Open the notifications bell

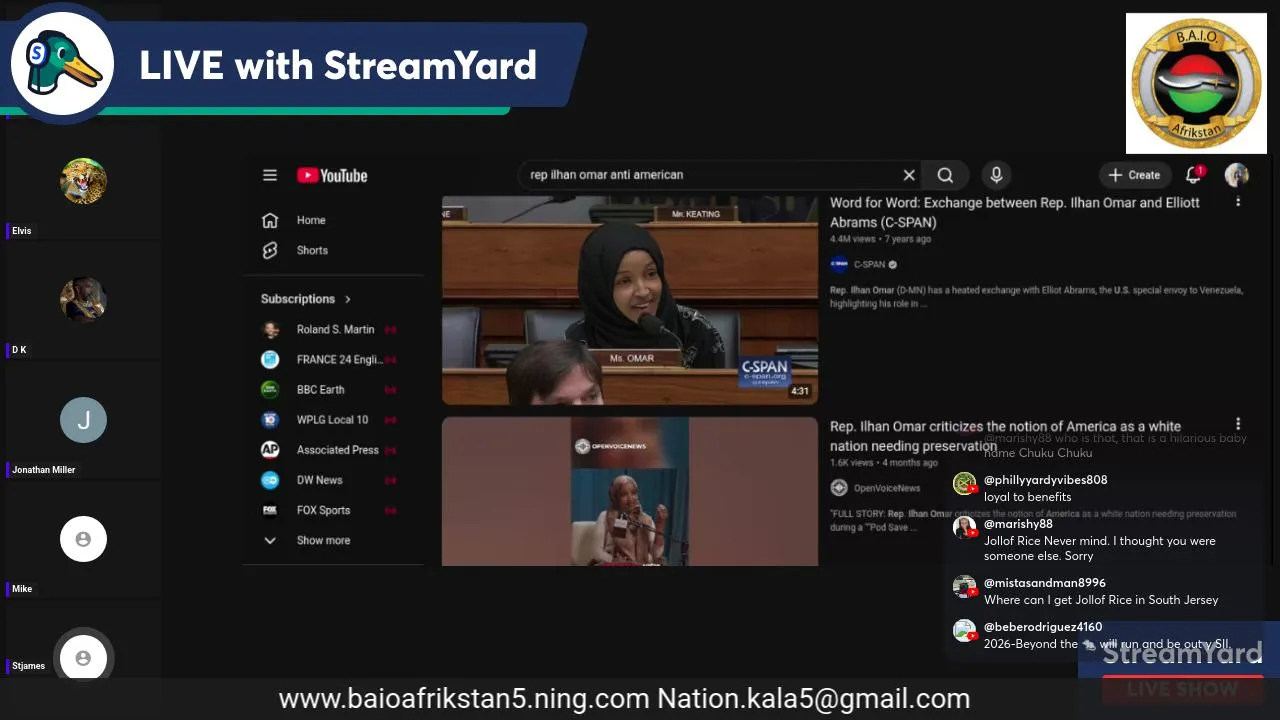pos(1193,175)
